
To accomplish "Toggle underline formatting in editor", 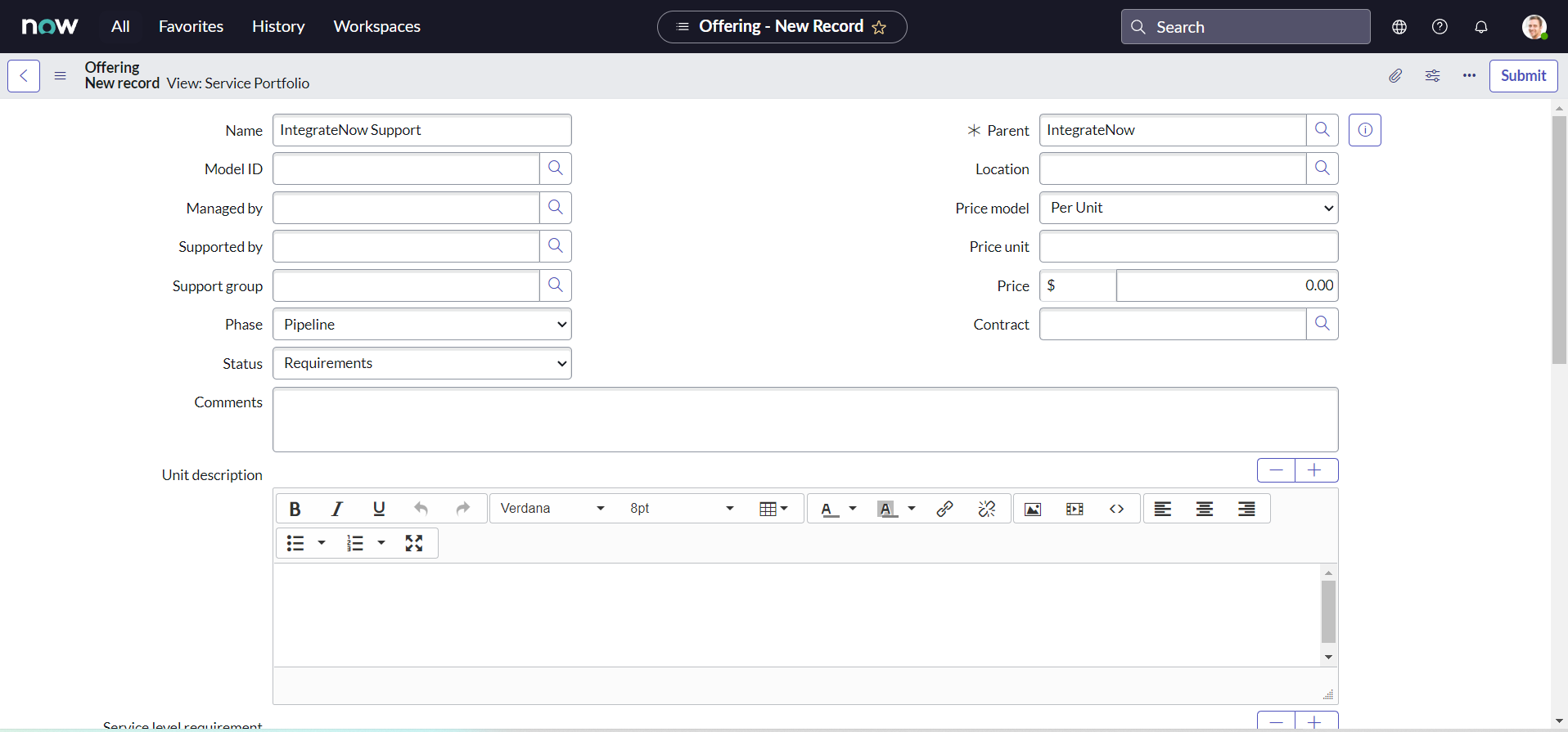I will coord(379,509).
